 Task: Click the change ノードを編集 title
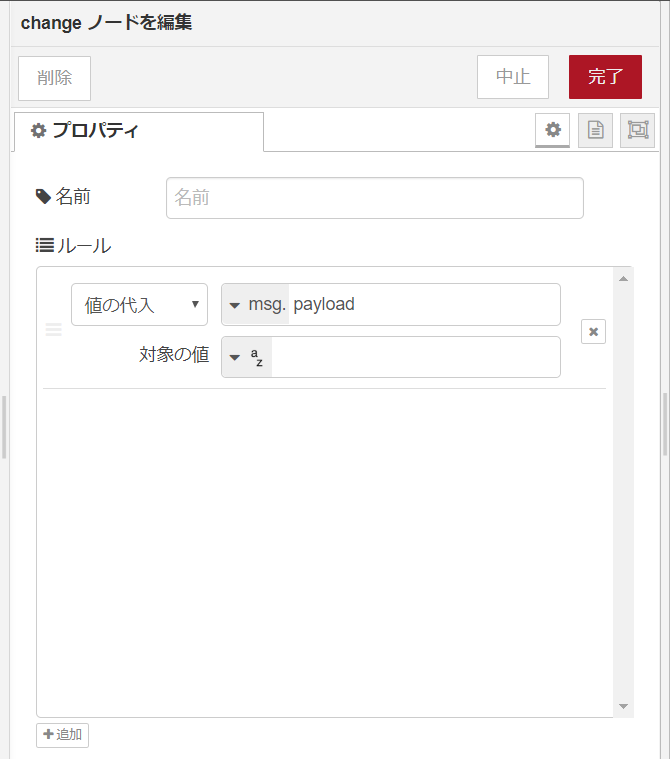pyautogui.click(x=107, y=23)
